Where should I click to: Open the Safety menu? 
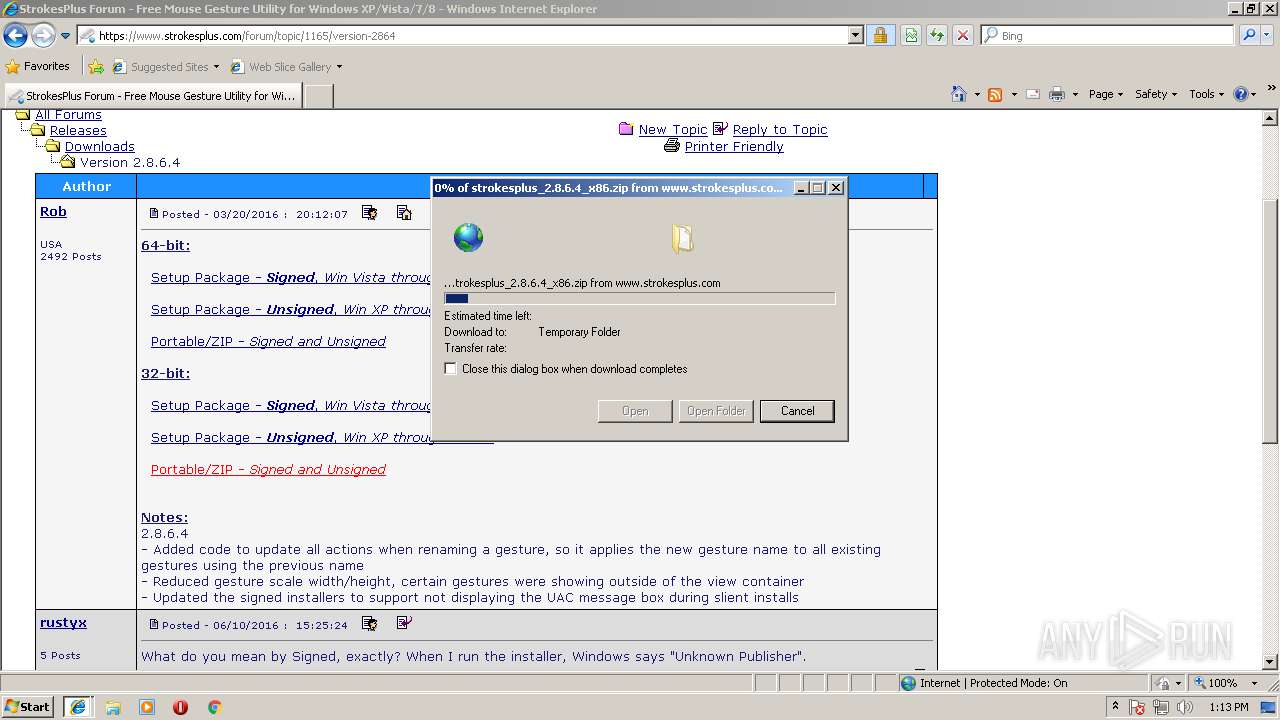click(1157, 94)
